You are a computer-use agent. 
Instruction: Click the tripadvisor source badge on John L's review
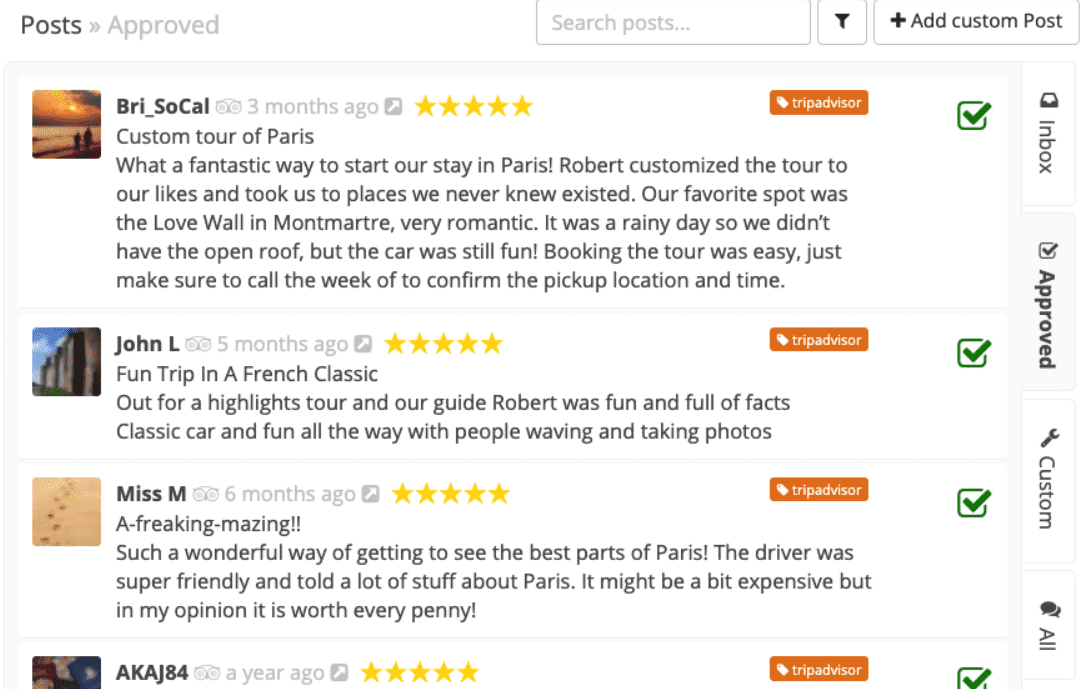pyautogui.click(x=818, y=339)
